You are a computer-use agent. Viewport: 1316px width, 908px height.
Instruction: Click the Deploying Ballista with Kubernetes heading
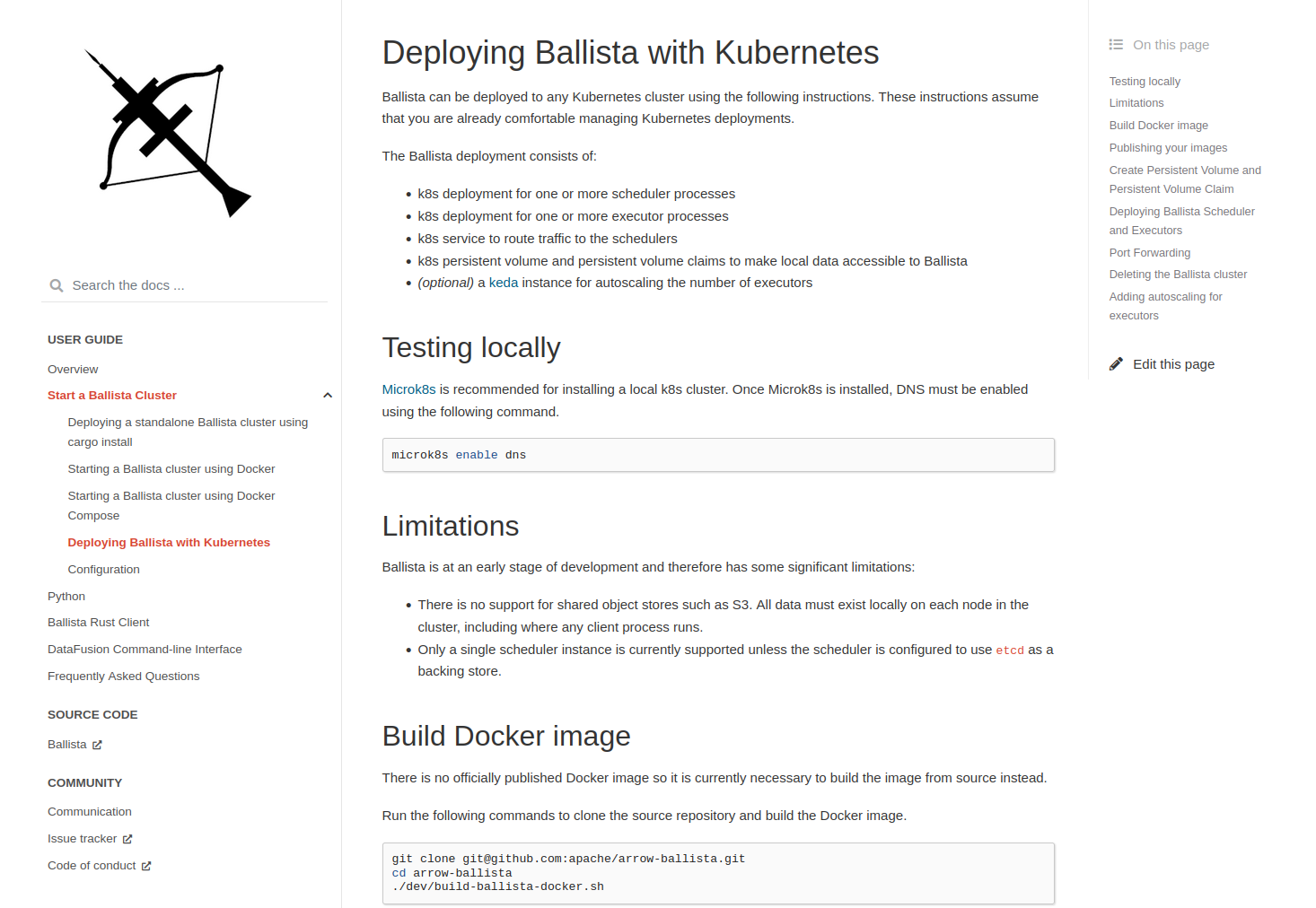pyautogui.click(x=630, y=53)
